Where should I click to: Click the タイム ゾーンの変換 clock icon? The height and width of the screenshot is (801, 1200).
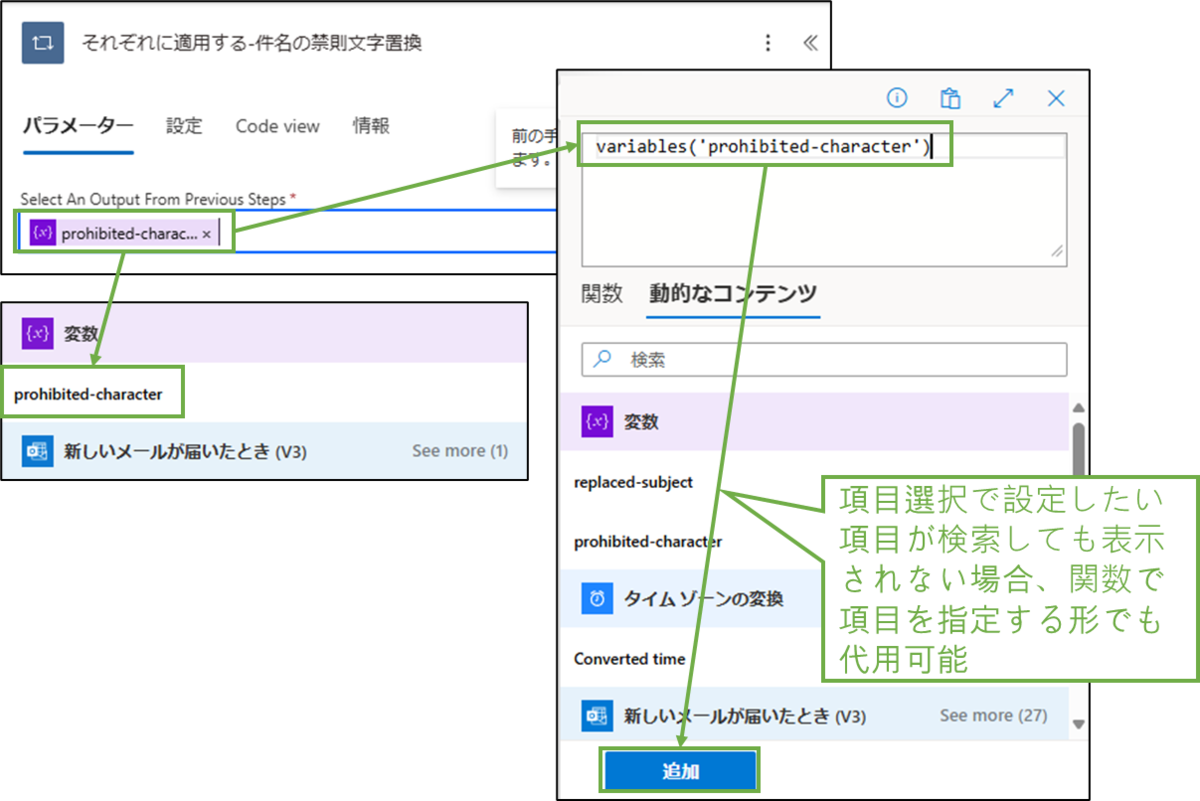pyautogui.click(x=597, y=599)
